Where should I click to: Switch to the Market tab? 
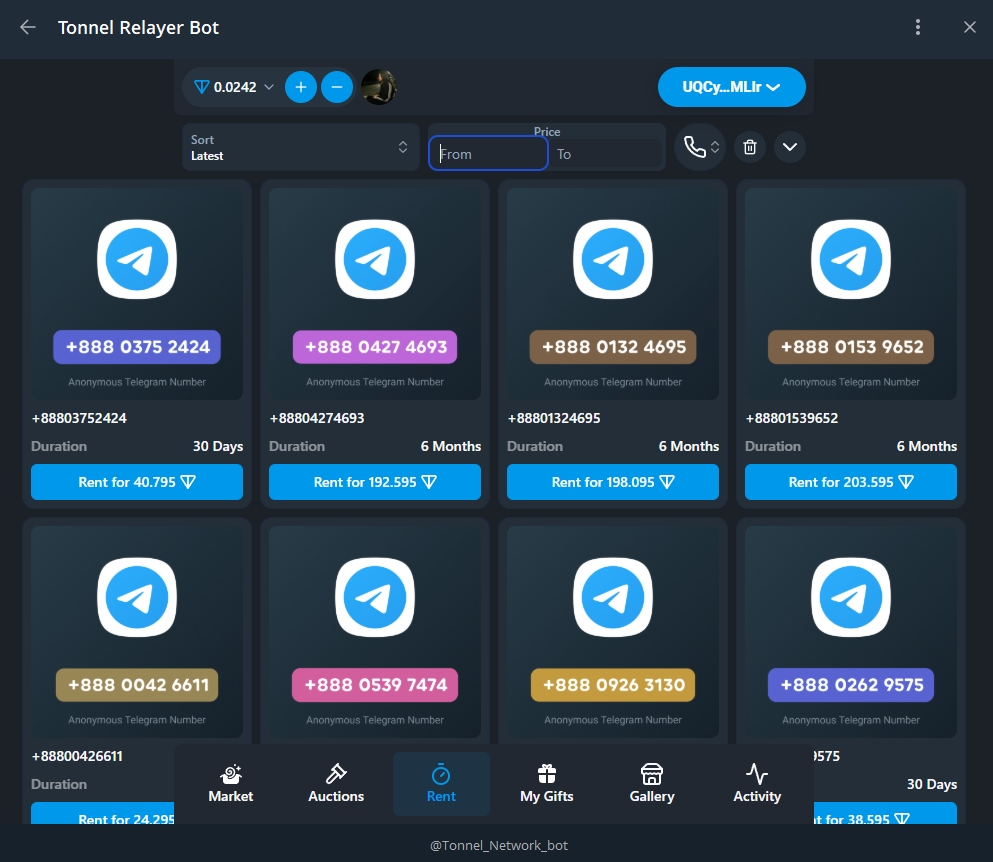(231, 784)
